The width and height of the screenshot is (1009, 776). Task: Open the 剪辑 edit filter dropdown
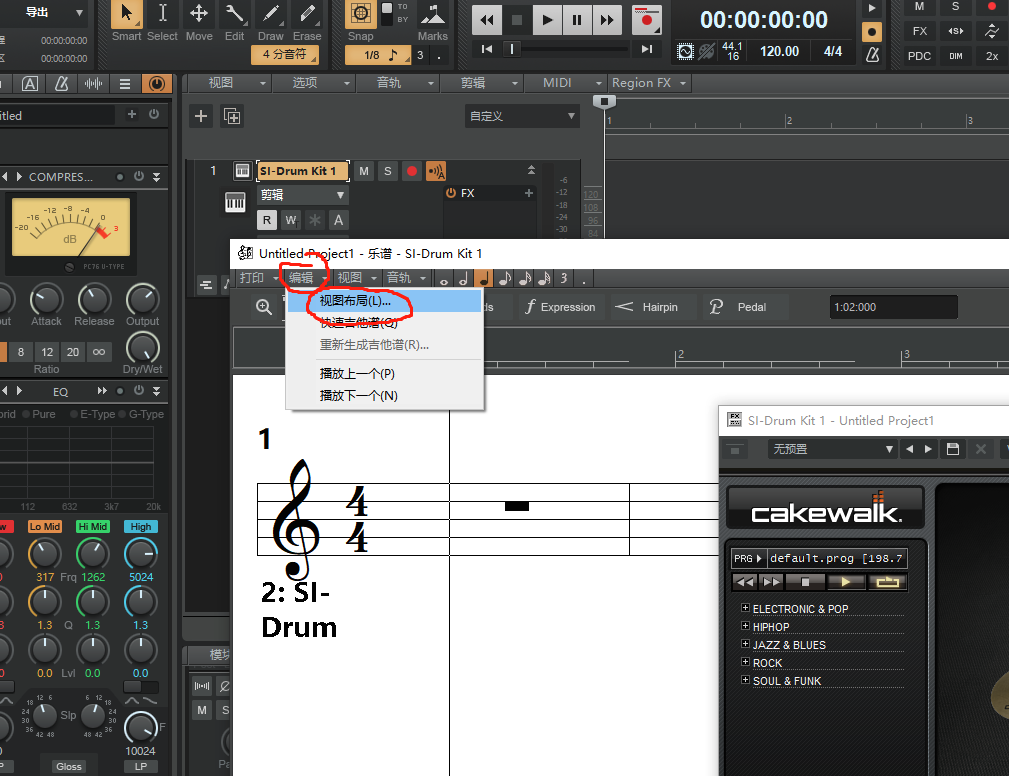[x=303, y=195]
